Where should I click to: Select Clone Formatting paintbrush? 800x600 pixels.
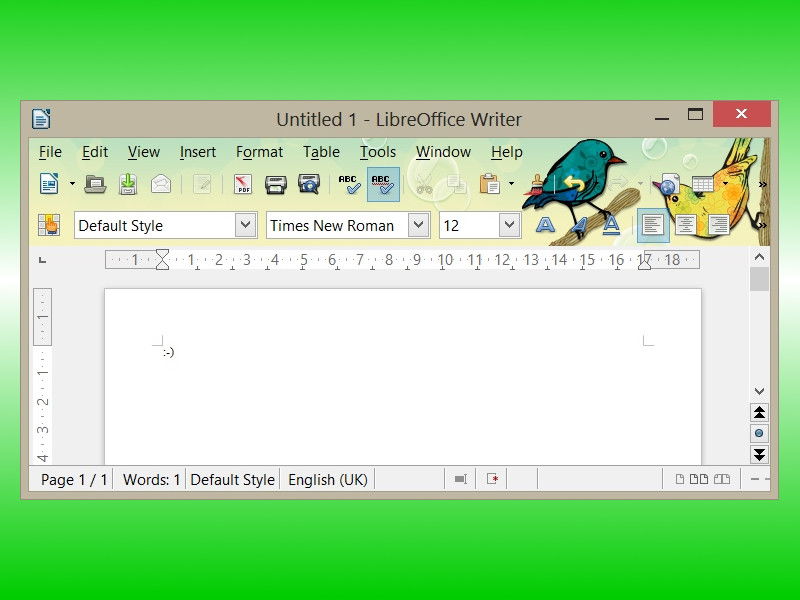[536, 185]
